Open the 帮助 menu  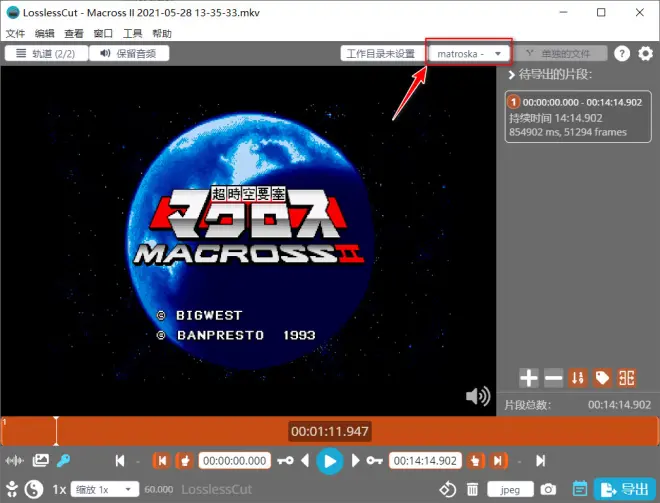tap(162, 34)
